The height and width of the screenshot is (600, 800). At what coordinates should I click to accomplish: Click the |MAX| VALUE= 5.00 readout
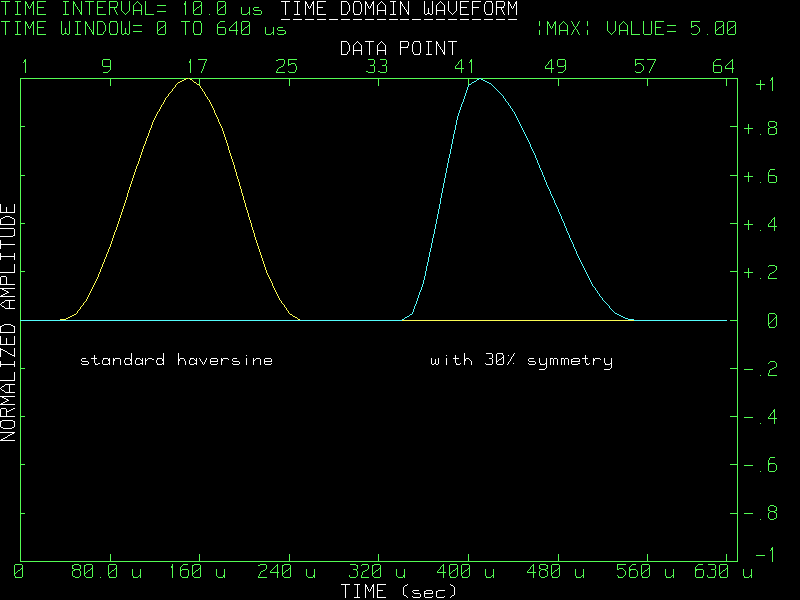[637, 29]
